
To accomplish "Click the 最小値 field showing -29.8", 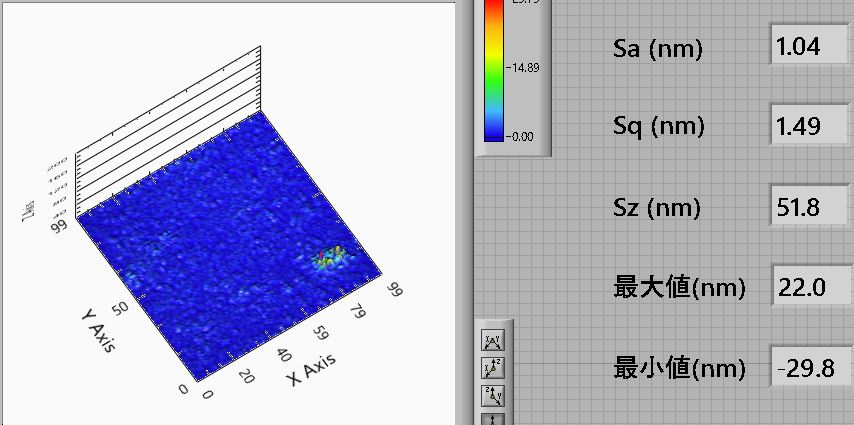I will (809, 369).
